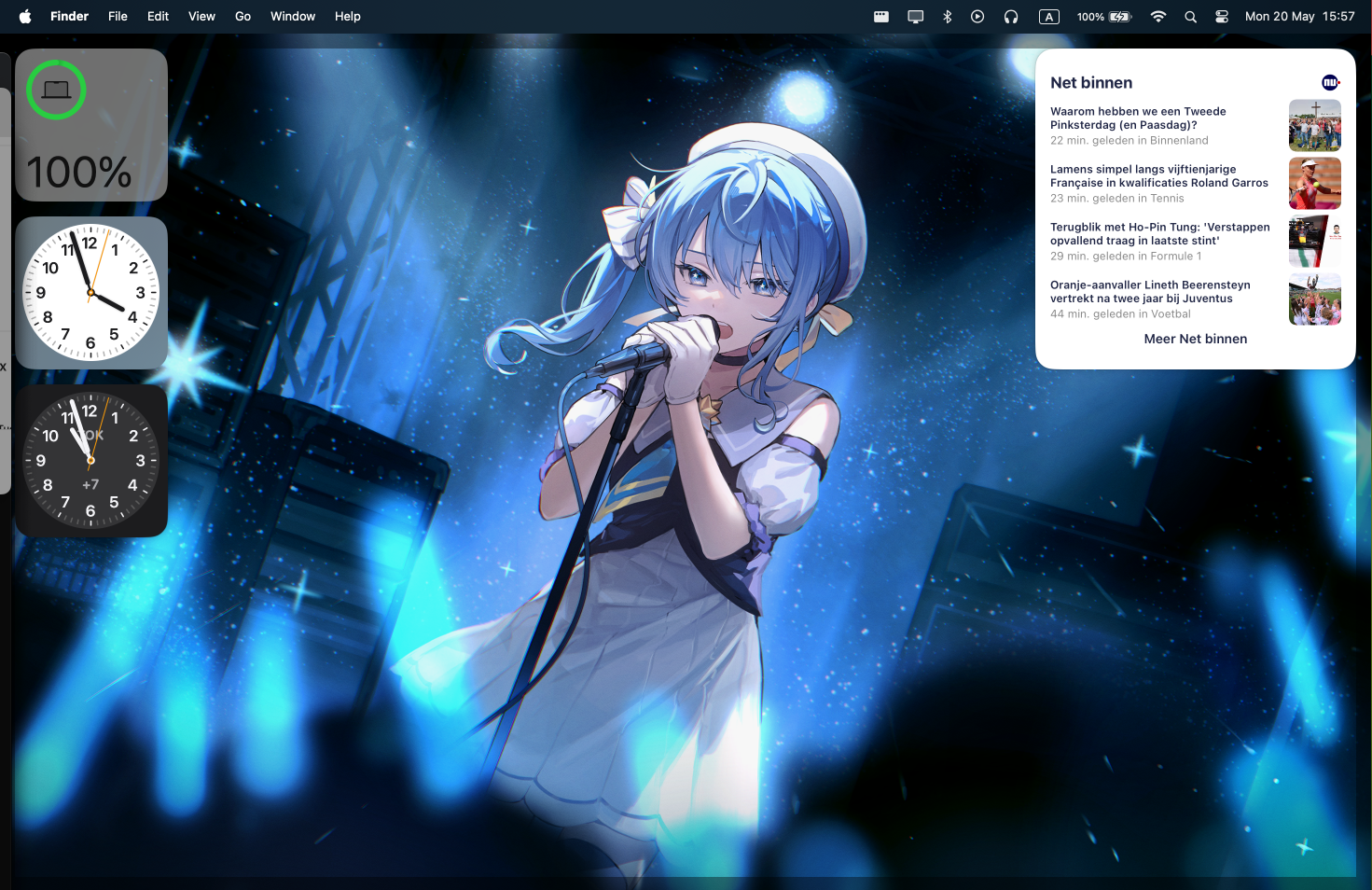Open the Finder menu
This screenshot has width=1372, height=890.
[69, 16]
